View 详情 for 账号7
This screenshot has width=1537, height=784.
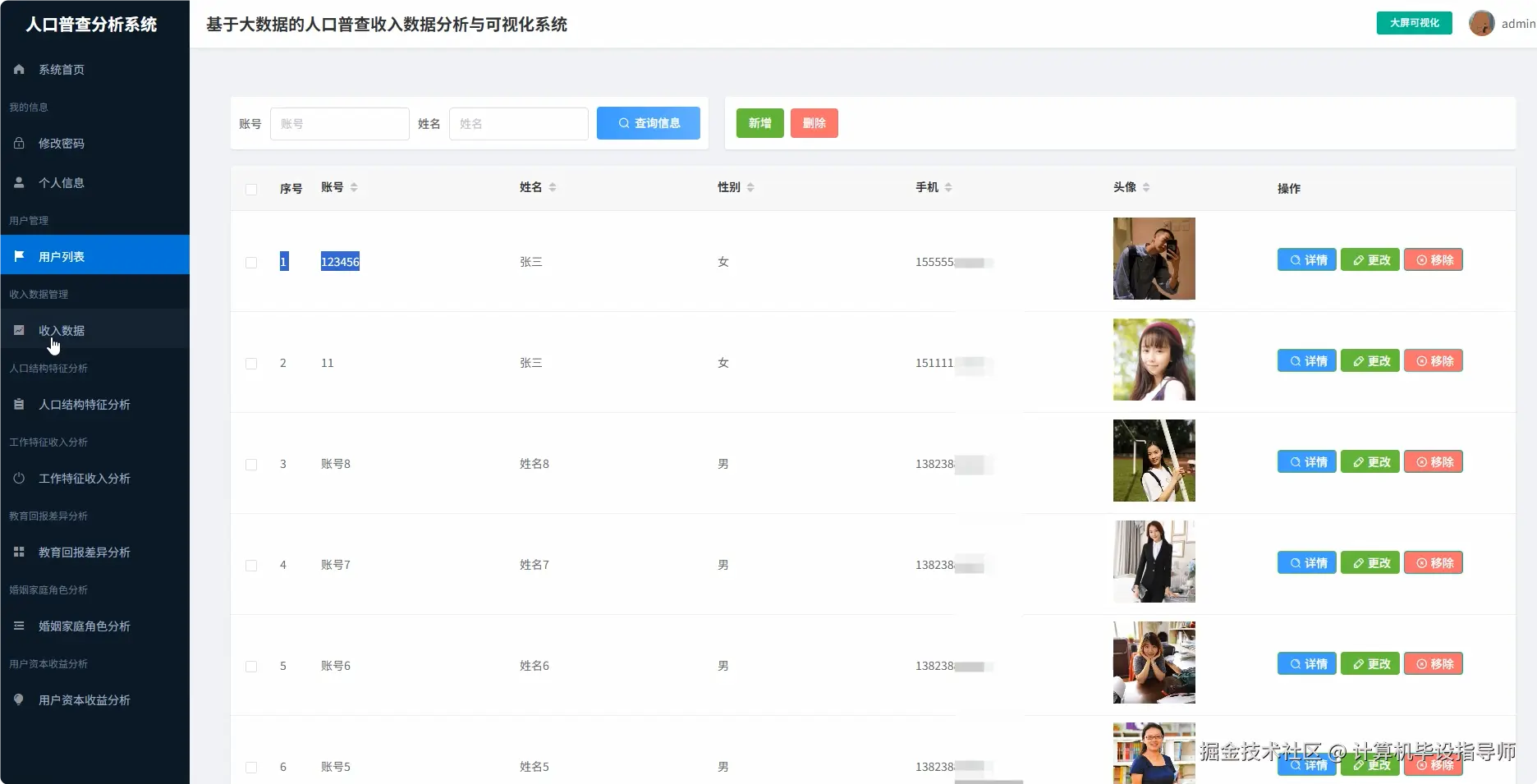coord(1307,563)
